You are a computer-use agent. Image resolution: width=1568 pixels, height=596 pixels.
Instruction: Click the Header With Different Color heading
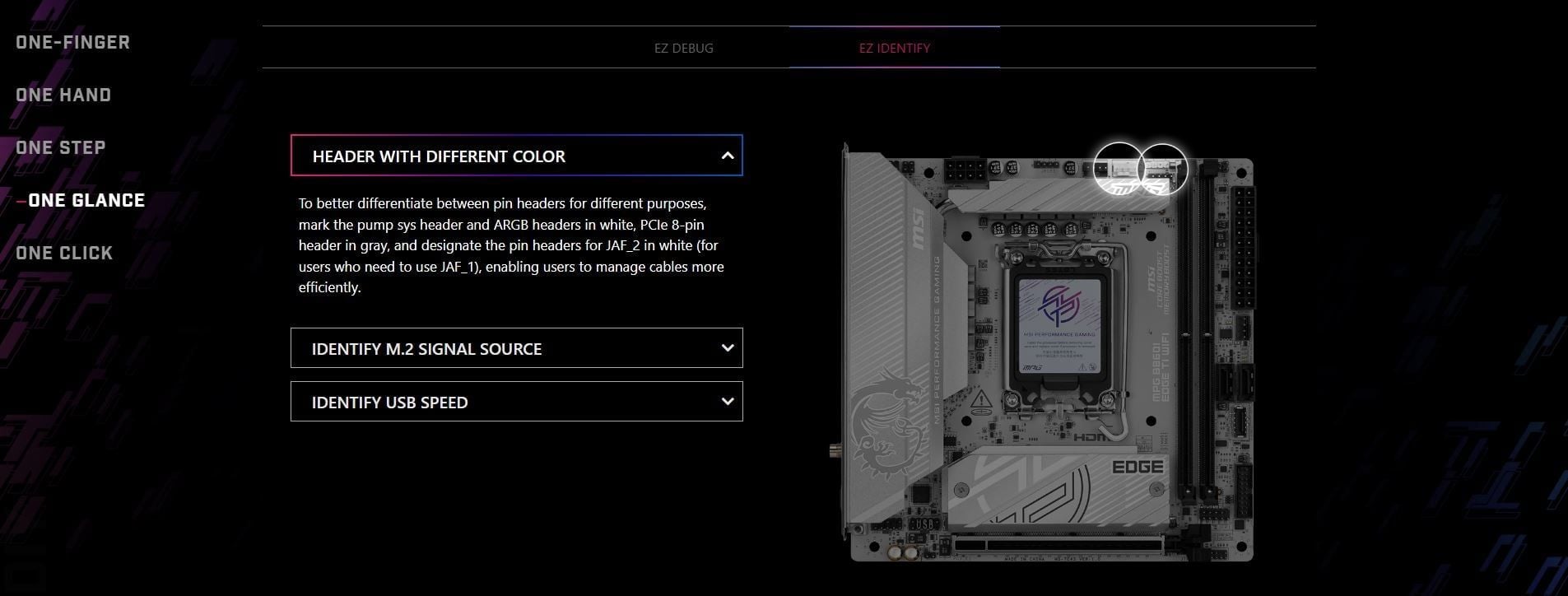[x=439, y=156]
